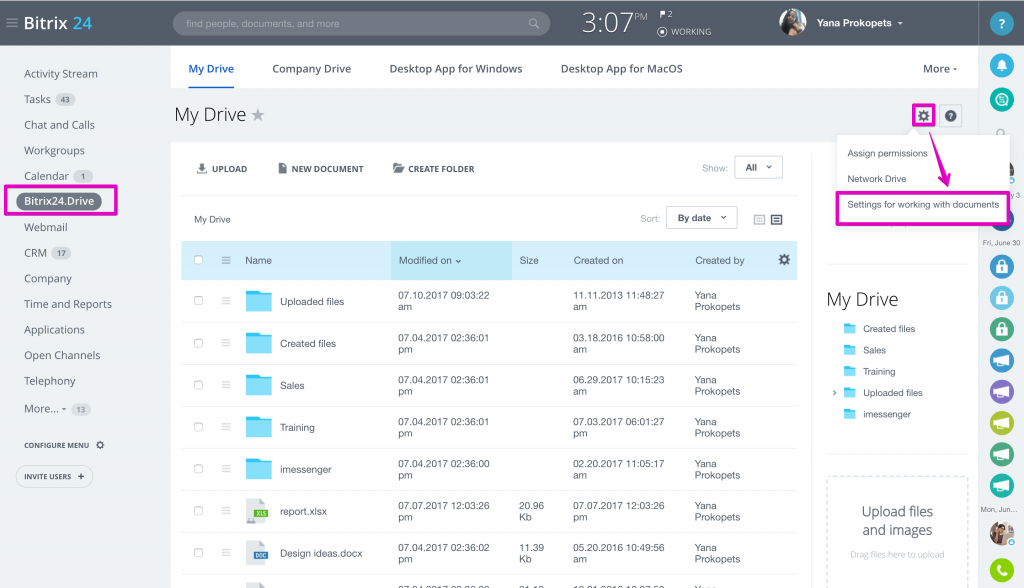1024x588 pixels.
Task: Open imessenger folder in tree
Action: [887, 414]
